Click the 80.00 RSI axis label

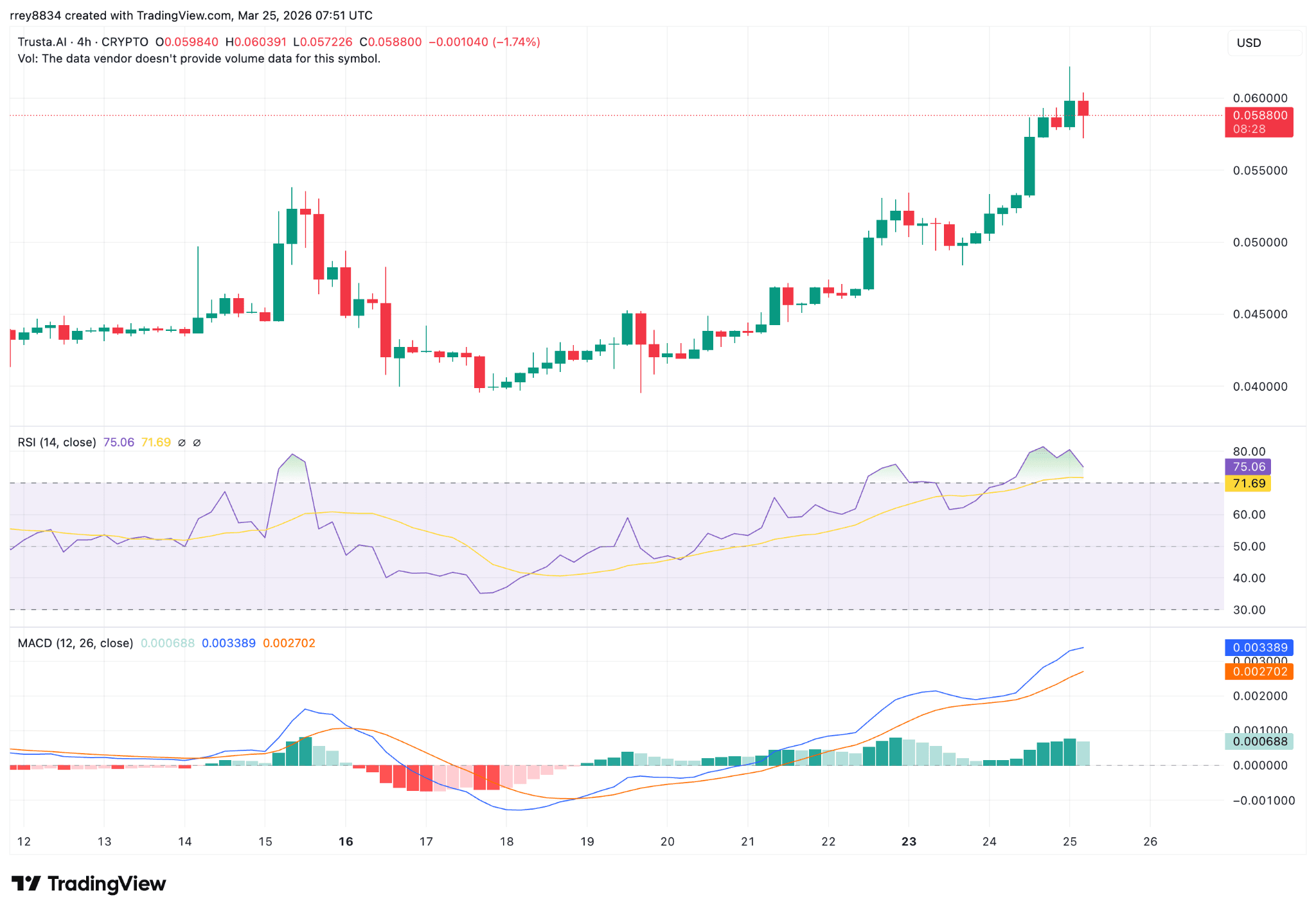pyautogui.click(x=1249, y=451)
